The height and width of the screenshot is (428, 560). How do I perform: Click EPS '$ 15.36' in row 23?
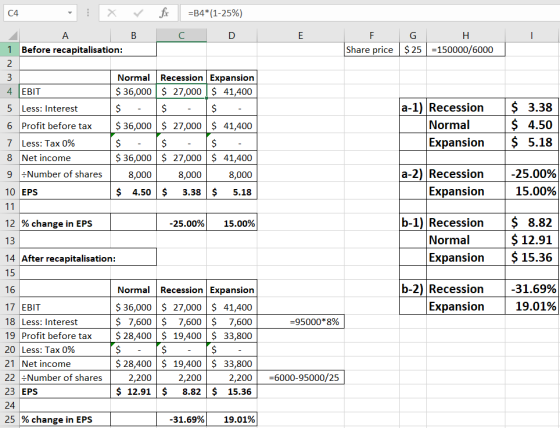pos(232,392)
